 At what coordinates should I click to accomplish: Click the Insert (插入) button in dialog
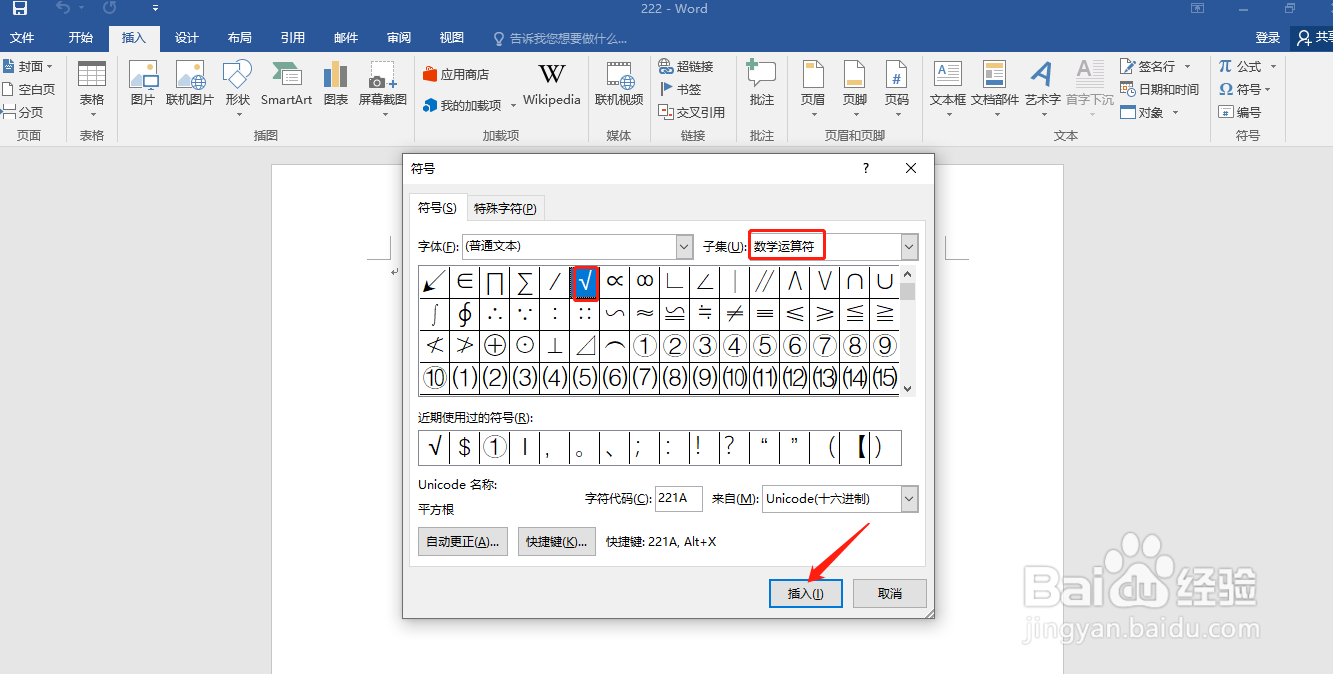806,593
